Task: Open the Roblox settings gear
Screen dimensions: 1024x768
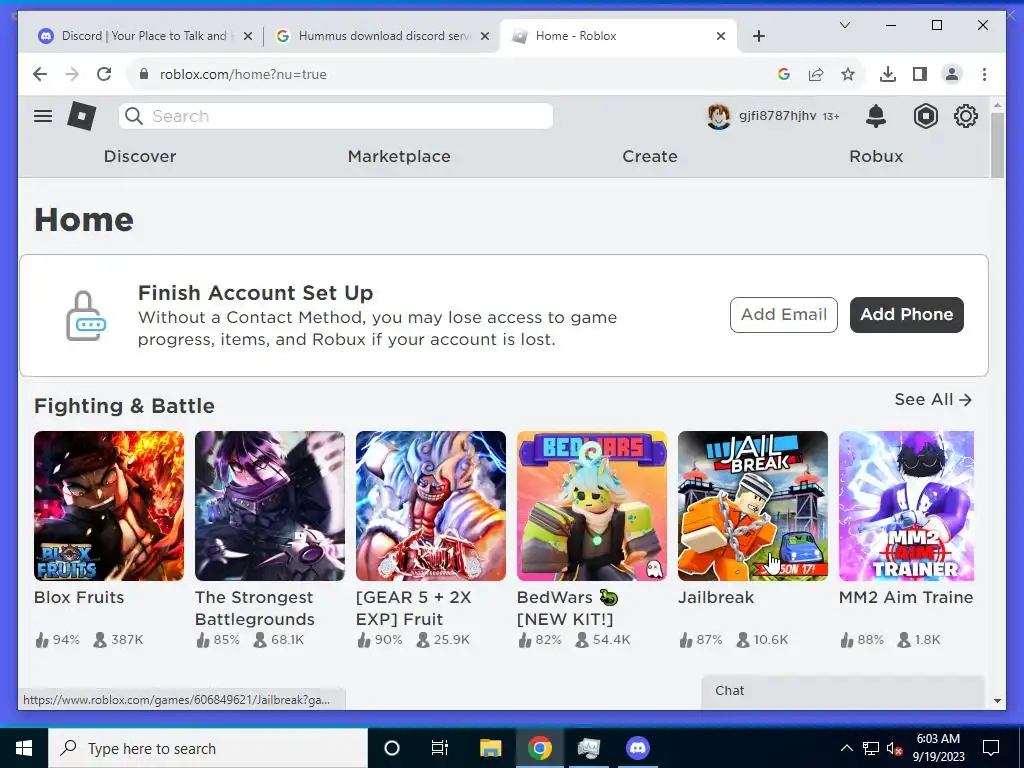Action: pos(965,116)
